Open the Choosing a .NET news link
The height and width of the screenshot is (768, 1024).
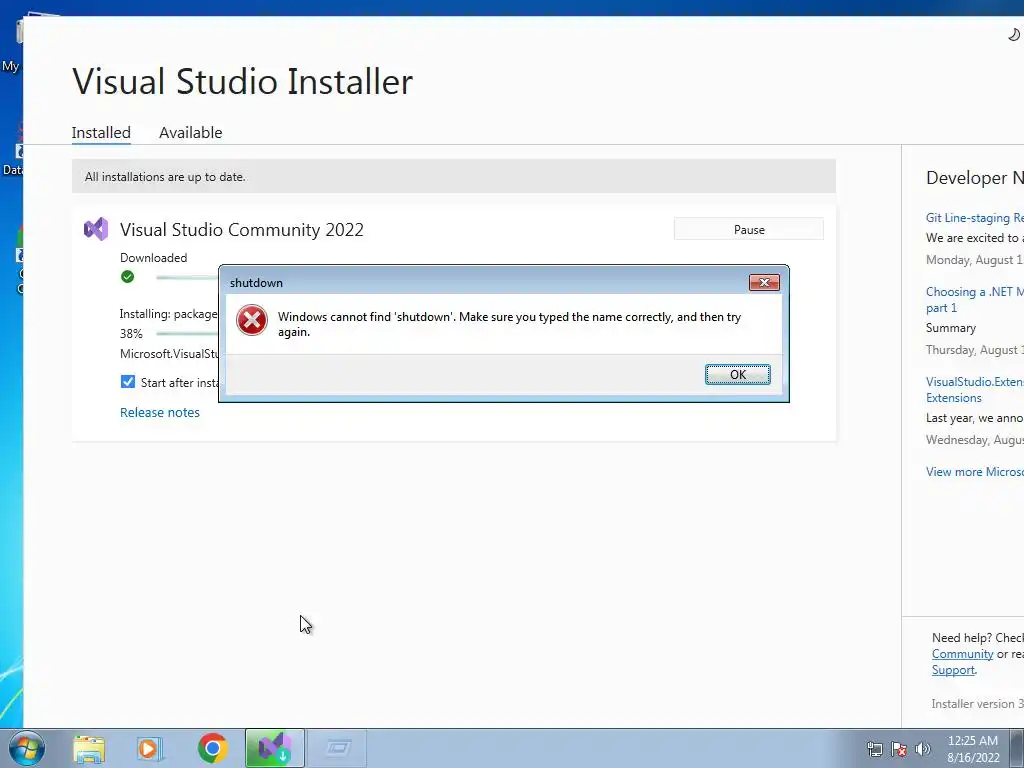coord(974,299)
